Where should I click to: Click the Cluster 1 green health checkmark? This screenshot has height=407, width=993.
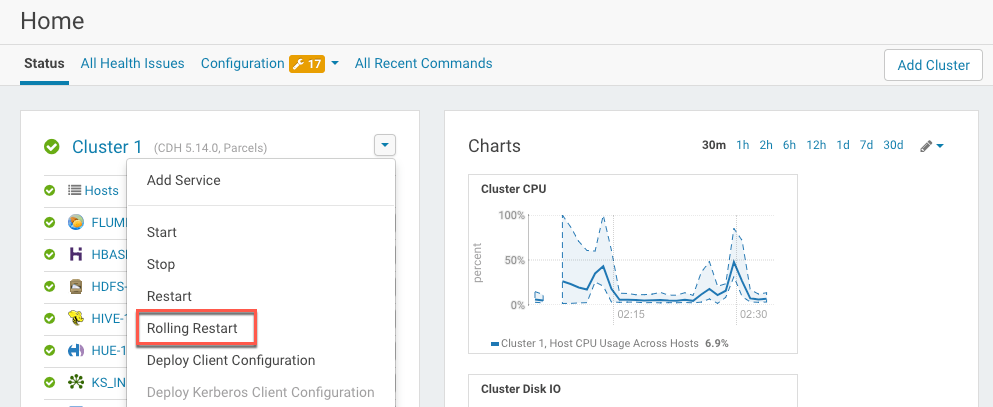(52, 147)
